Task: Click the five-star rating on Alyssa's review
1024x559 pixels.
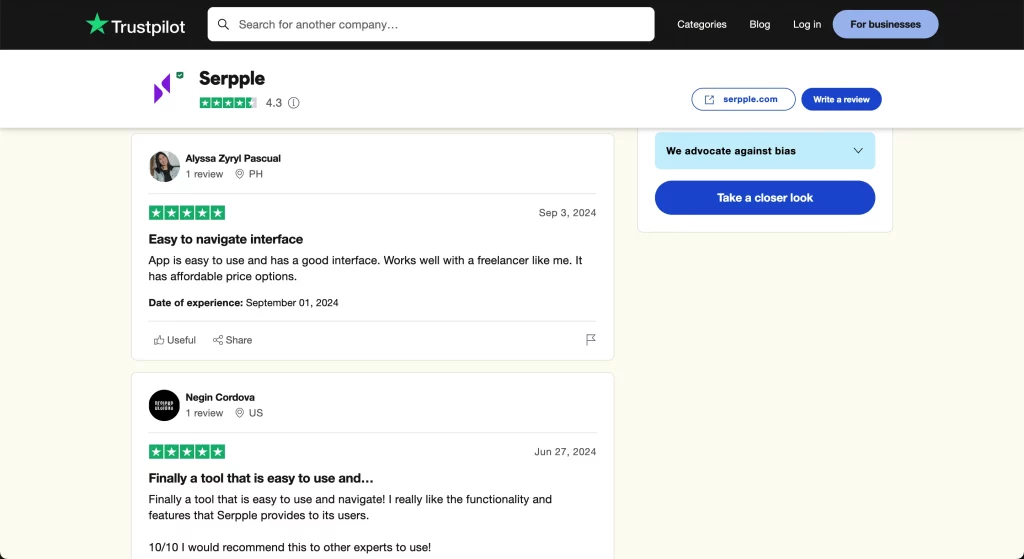Action: (x=187, y=212)
